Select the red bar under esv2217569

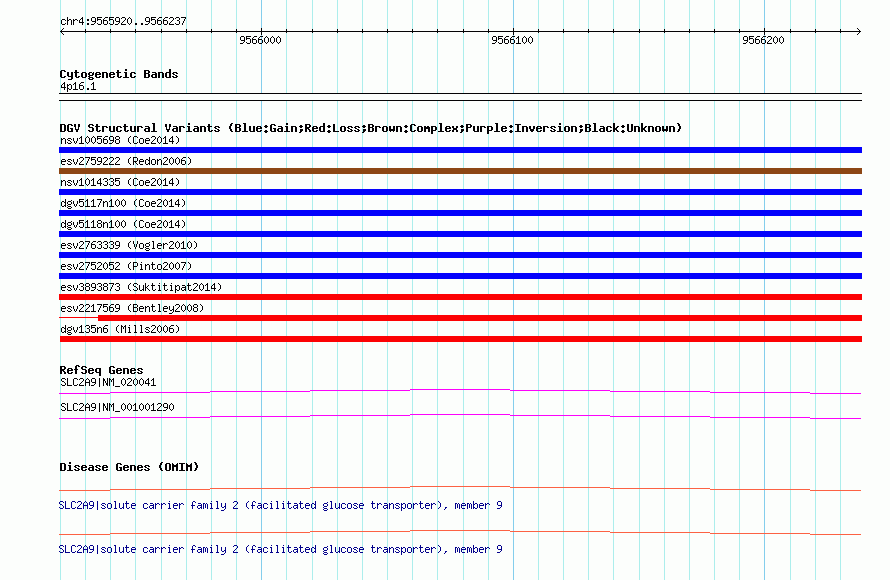480,318
